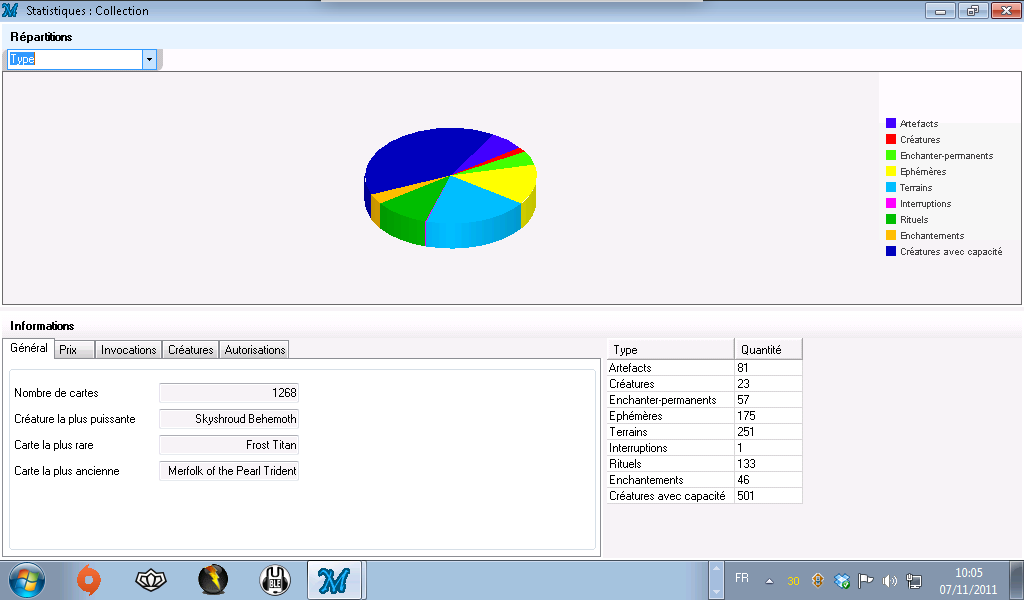Click the Type combo box field
This screenshot has width=1024, height=600.
coord(75,59)
